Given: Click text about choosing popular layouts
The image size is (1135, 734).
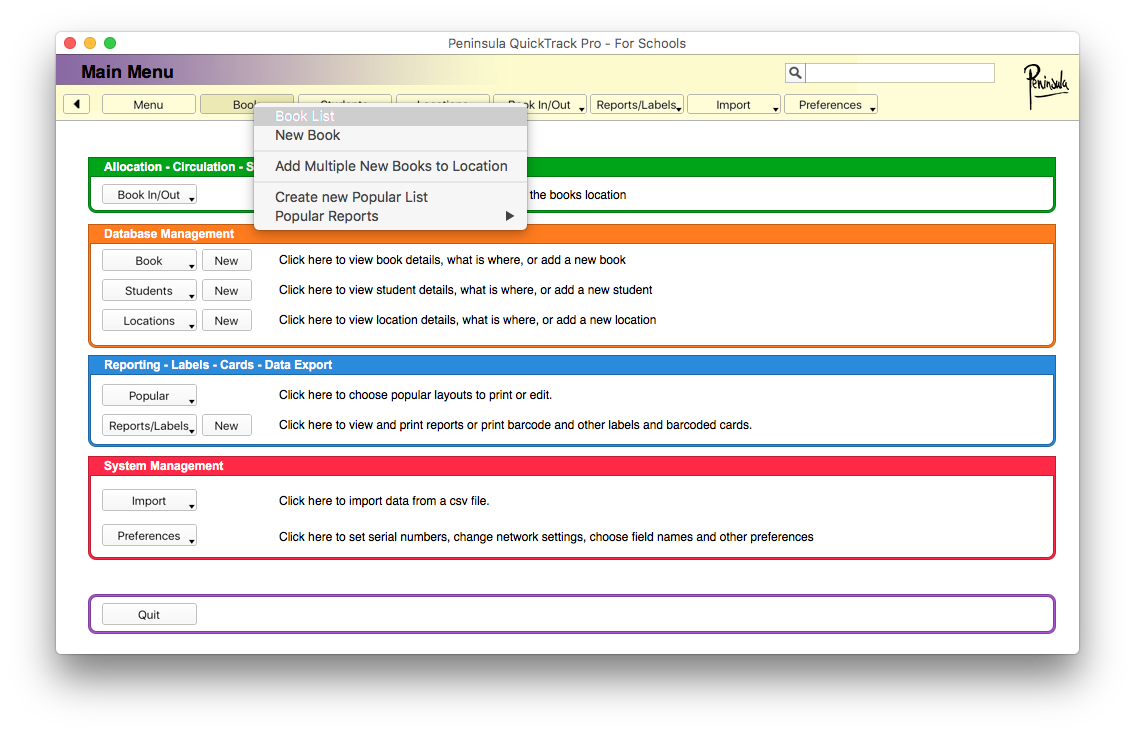Looking at the screenshot, I should click(x=415, y=395).
